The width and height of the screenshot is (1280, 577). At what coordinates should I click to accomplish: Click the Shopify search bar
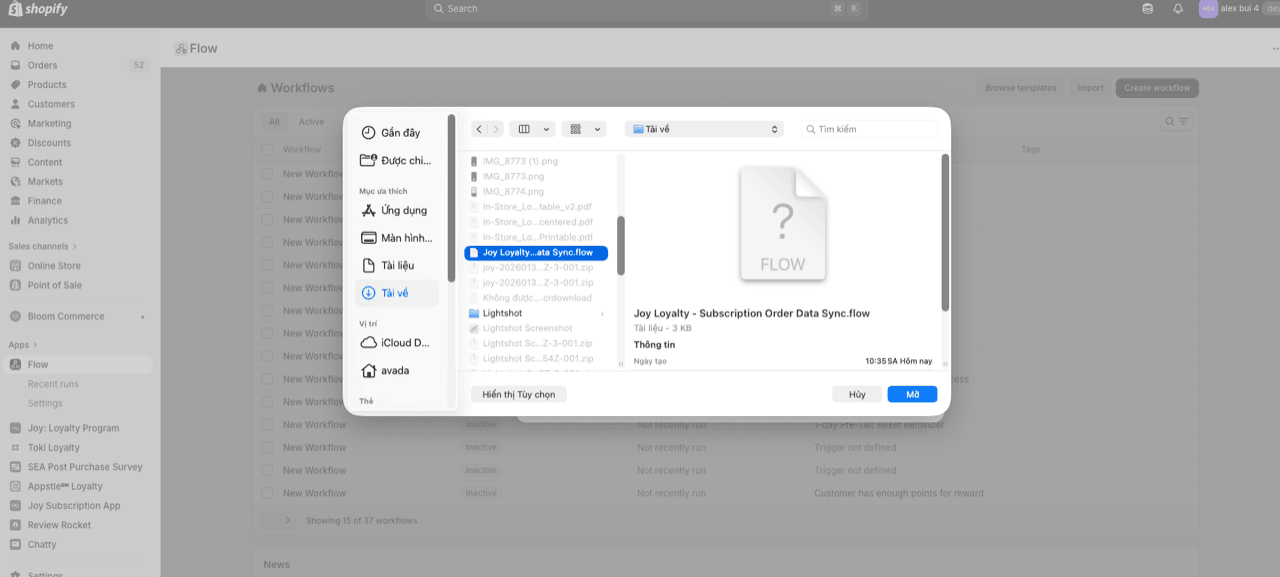[646, 9]
